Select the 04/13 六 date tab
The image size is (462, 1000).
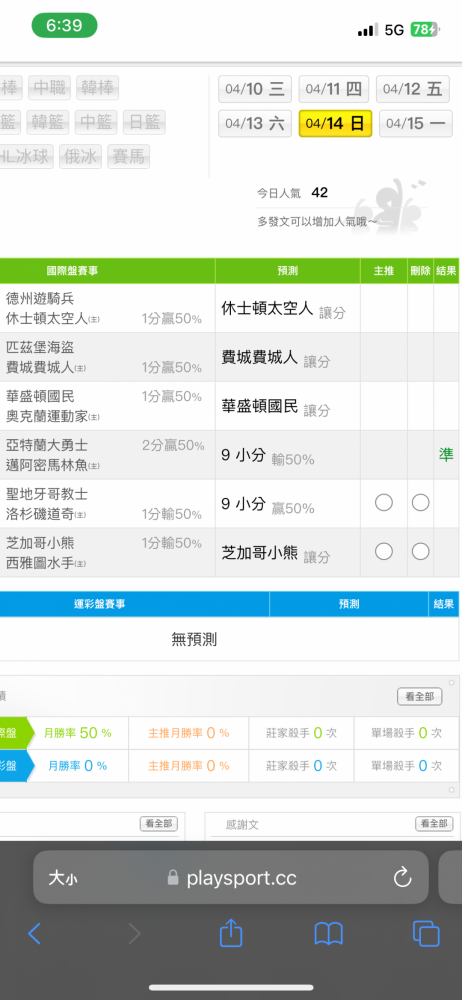point(255,123)
